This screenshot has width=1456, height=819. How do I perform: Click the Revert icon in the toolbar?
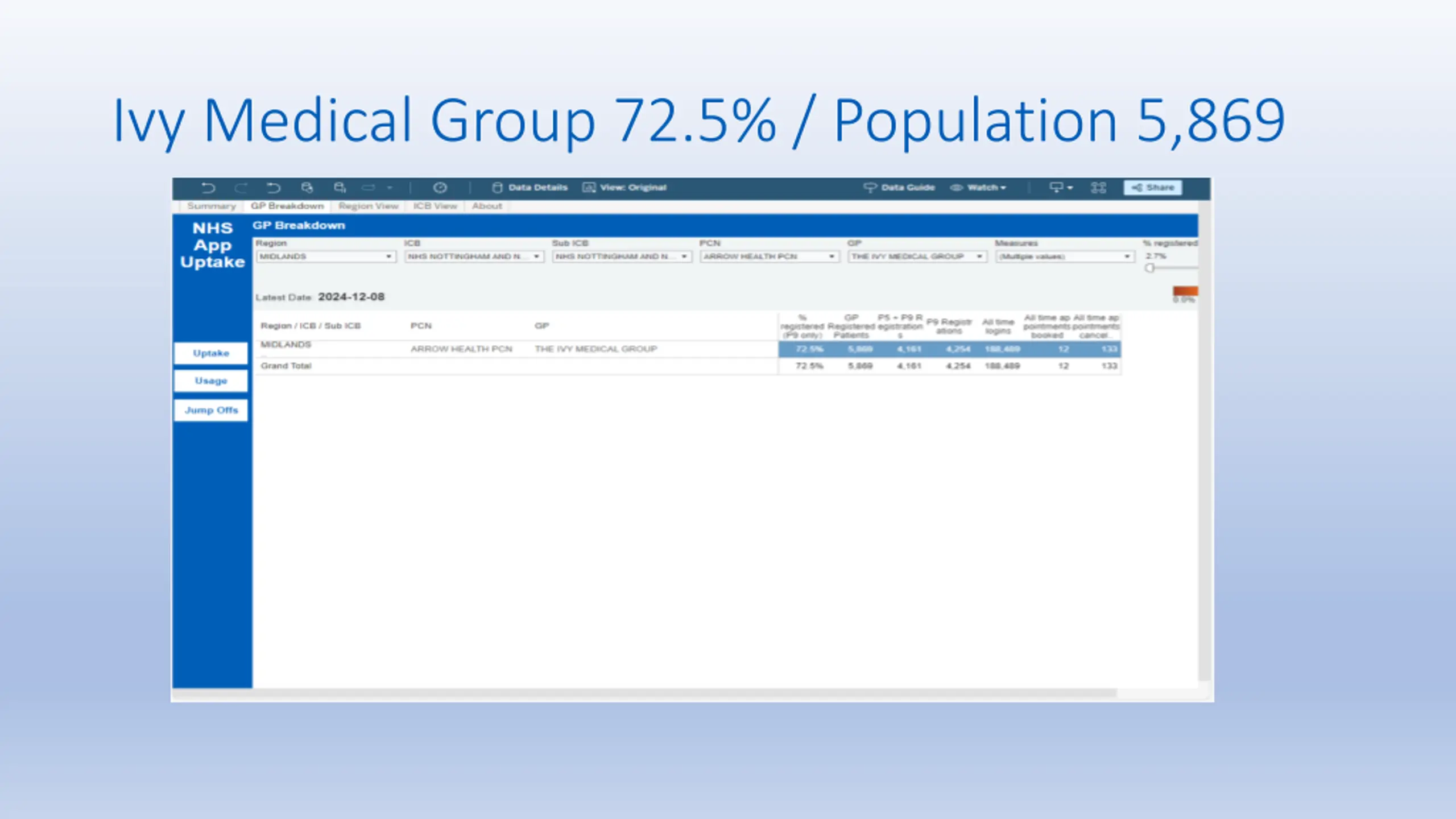click(x=274, y=188)
